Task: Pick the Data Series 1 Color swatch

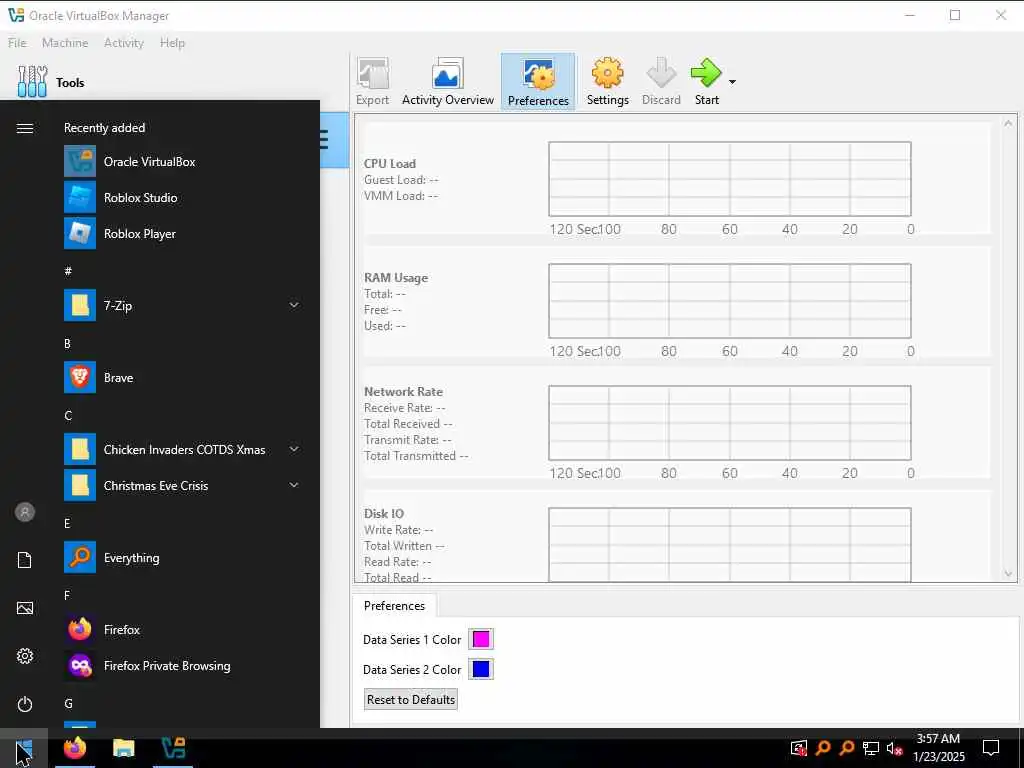Action: click(481, 639)
